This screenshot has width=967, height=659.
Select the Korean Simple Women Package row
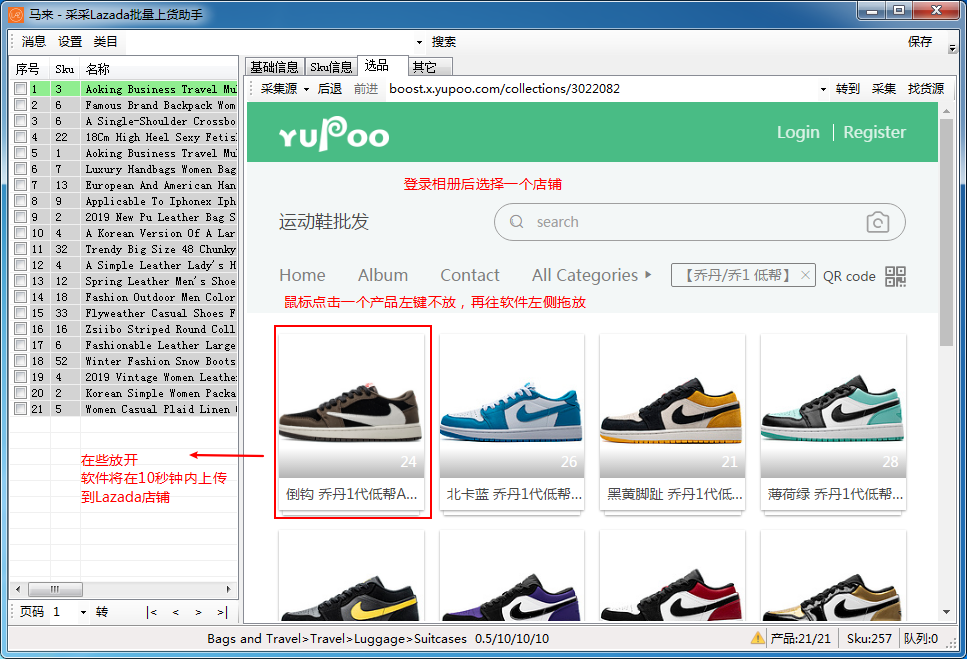click(125, 393)
